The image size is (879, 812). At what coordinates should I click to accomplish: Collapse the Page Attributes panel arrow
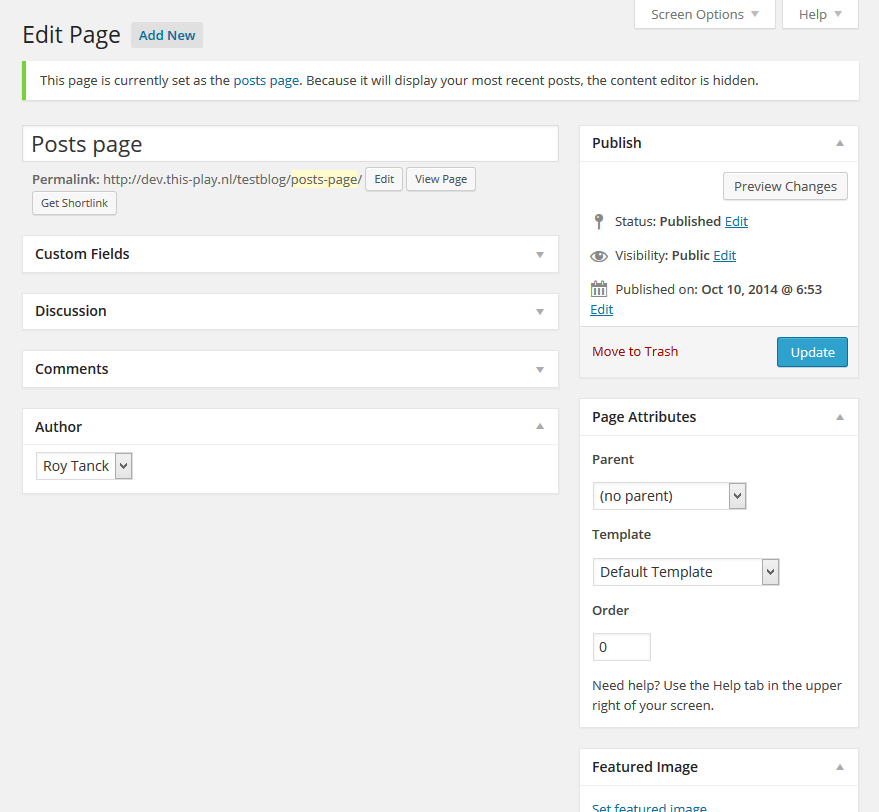click(840, 417)
